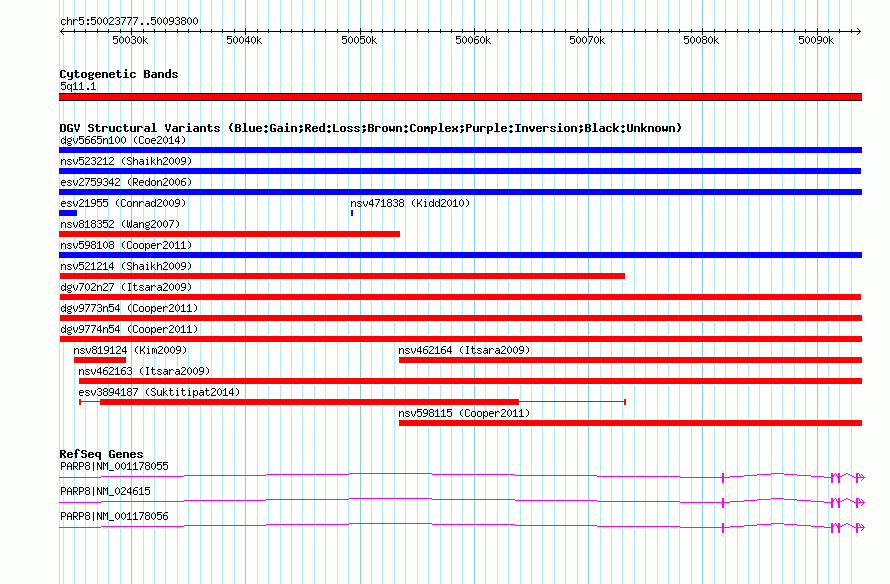
Task: Click the dgv5665n100 (Coe2014) blue gain bar
Action: tap(460, 150)
